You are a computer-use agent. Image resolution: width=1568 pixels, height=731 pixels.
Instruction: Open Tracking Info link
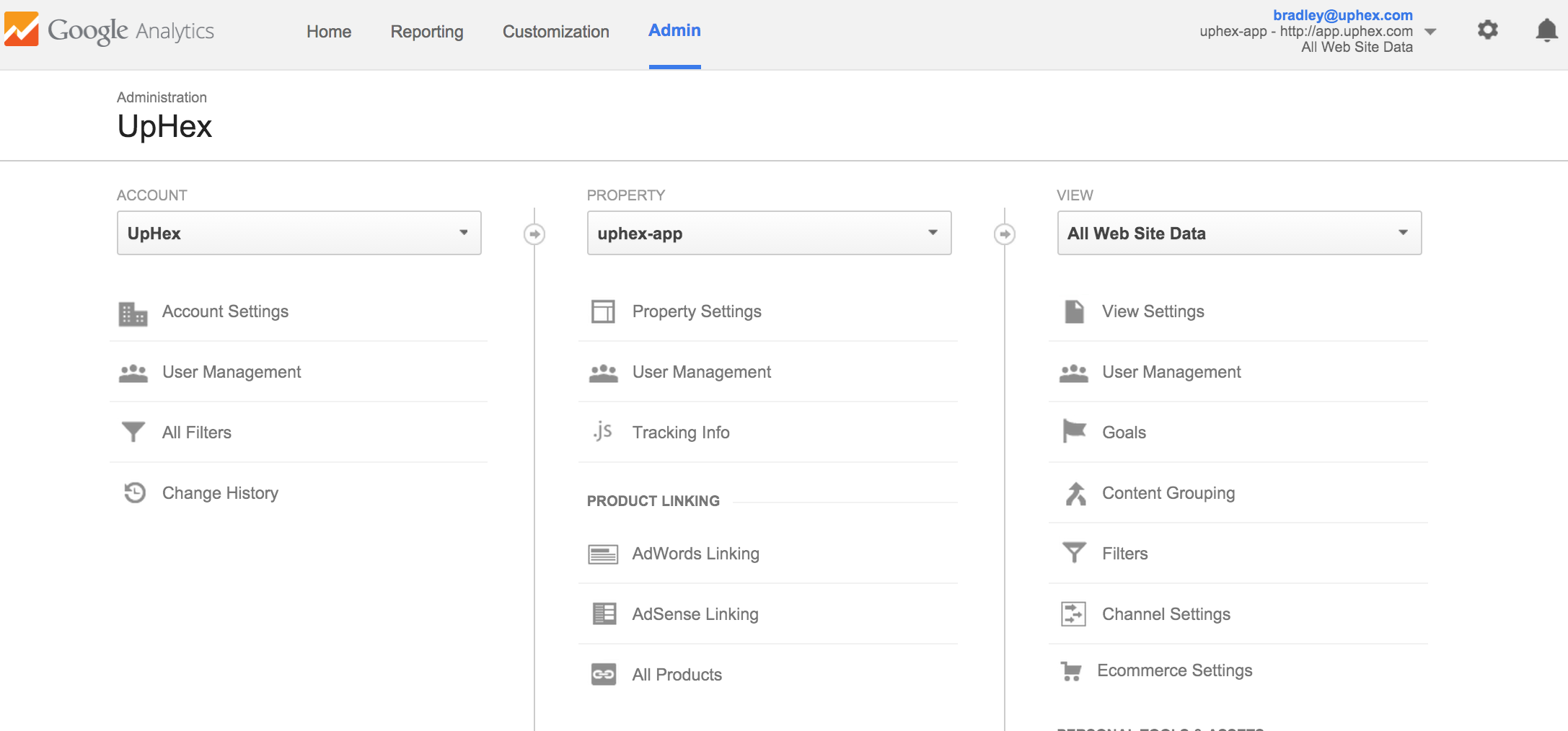tap(681, 433)
